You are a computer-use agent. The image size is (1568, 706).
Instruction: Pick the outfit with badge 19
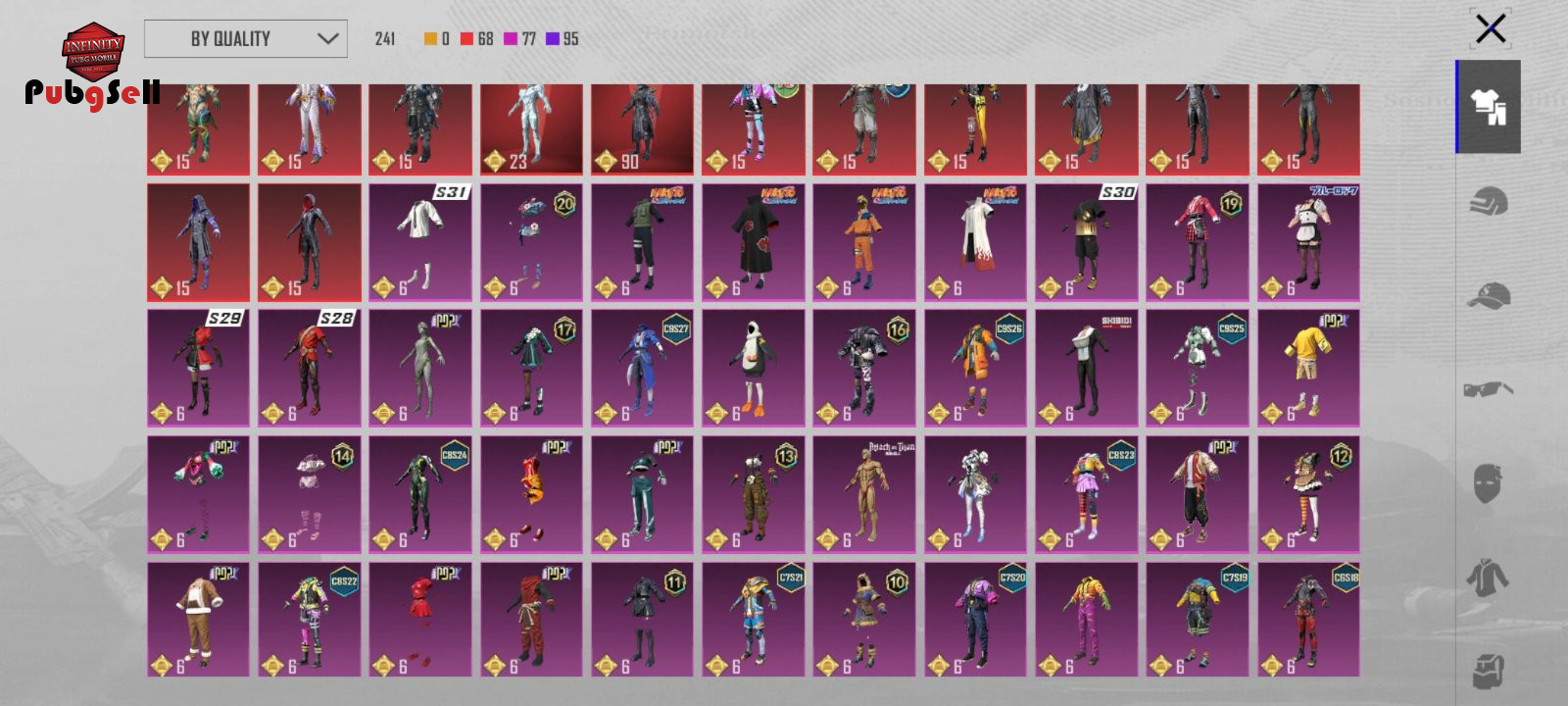point(1198,242)
